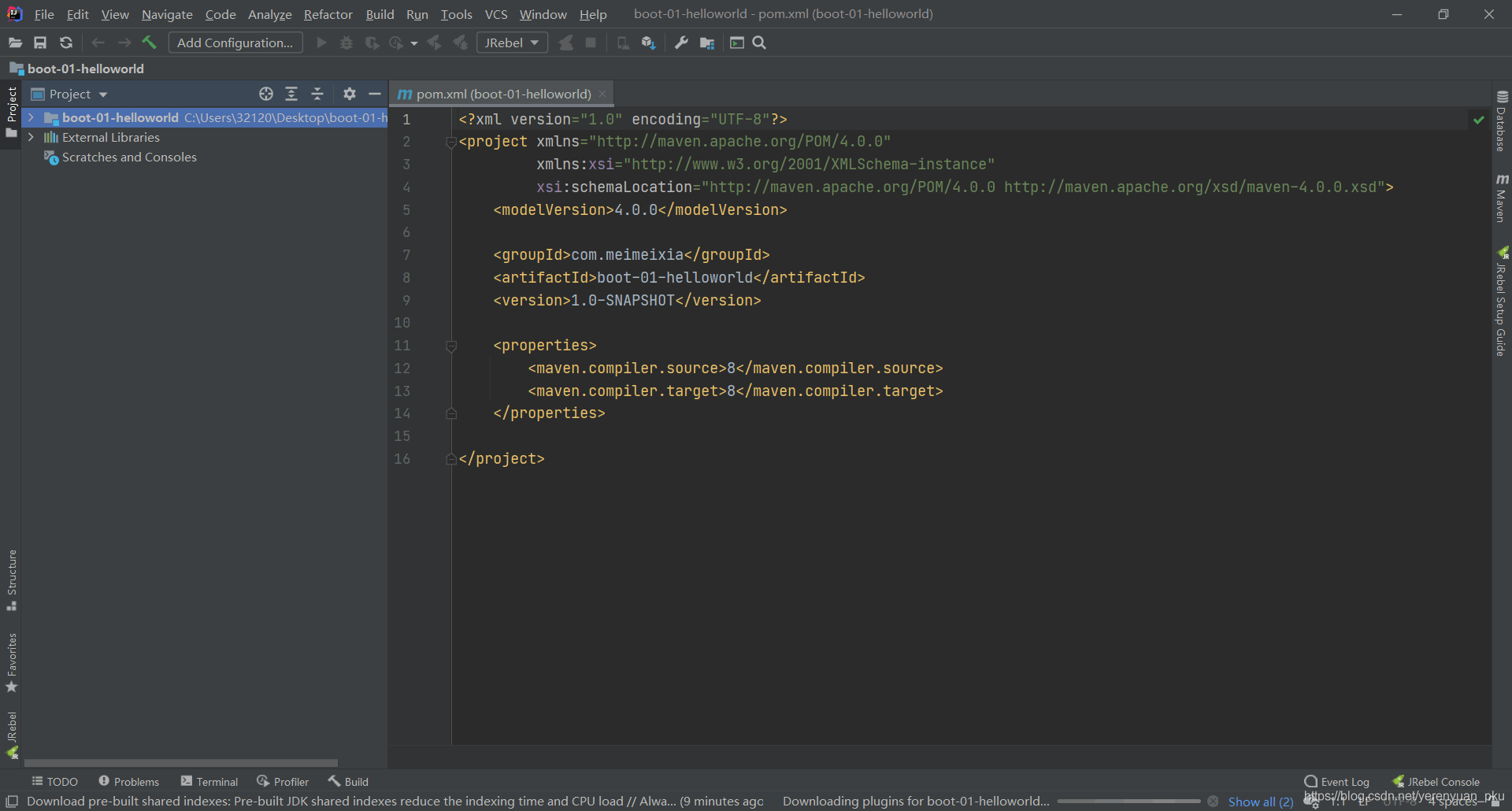Click the Project panel horizontal scrollbar
Screen dimensions: 1512x811
tap(181, 763)
